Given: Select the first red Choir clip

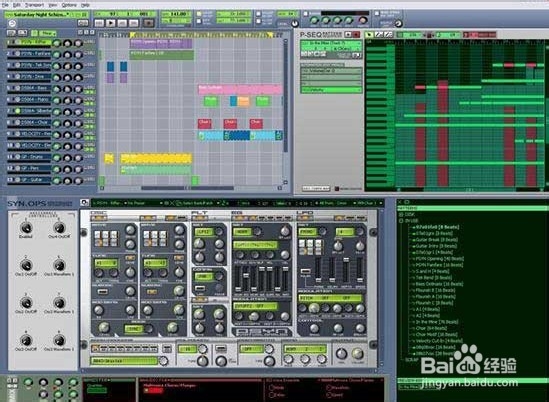Looking at the screenshot, I should tap(204, 124).
